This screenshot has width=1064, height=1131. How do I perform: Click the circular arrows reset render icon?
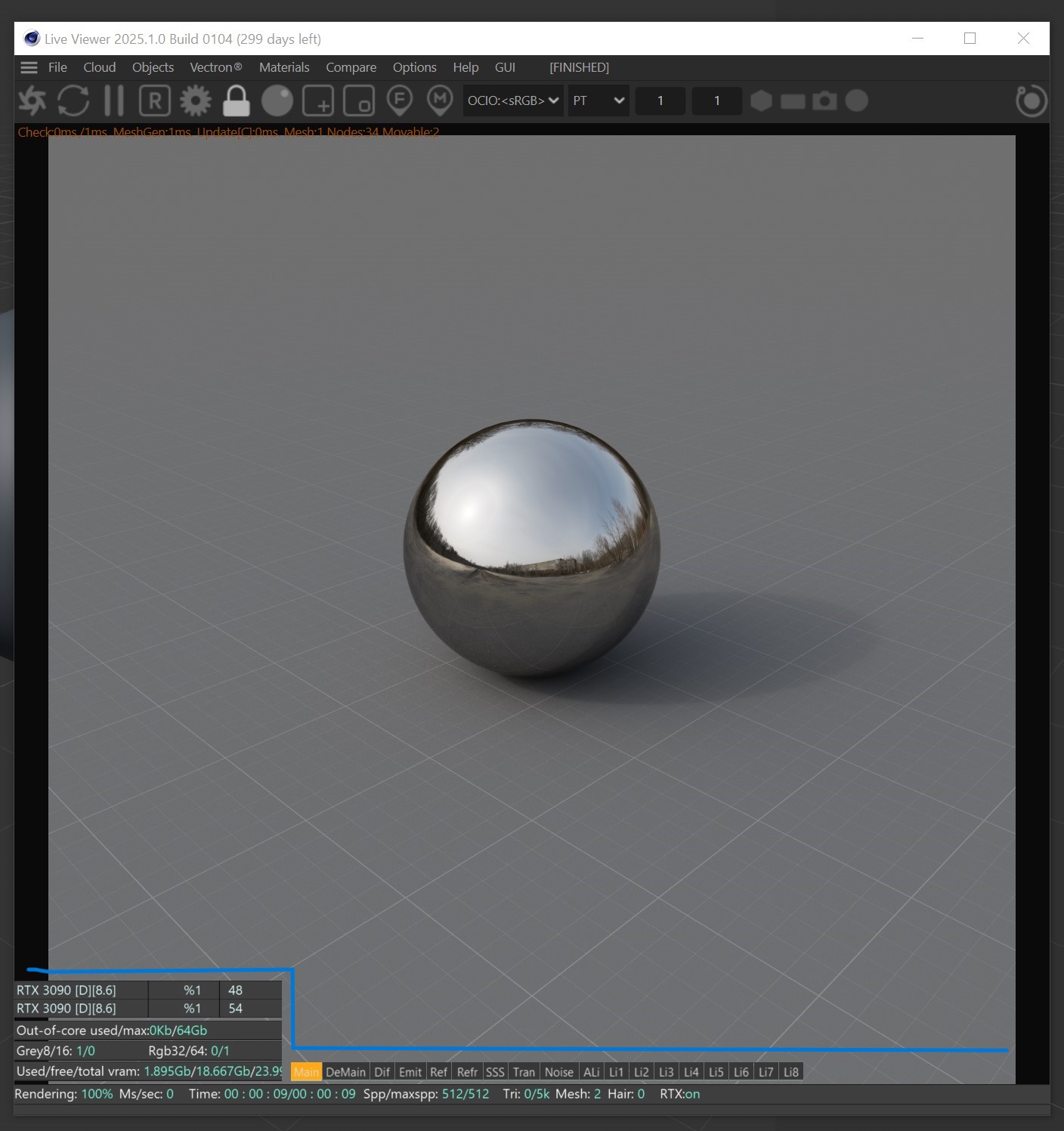tap(73, 100)
